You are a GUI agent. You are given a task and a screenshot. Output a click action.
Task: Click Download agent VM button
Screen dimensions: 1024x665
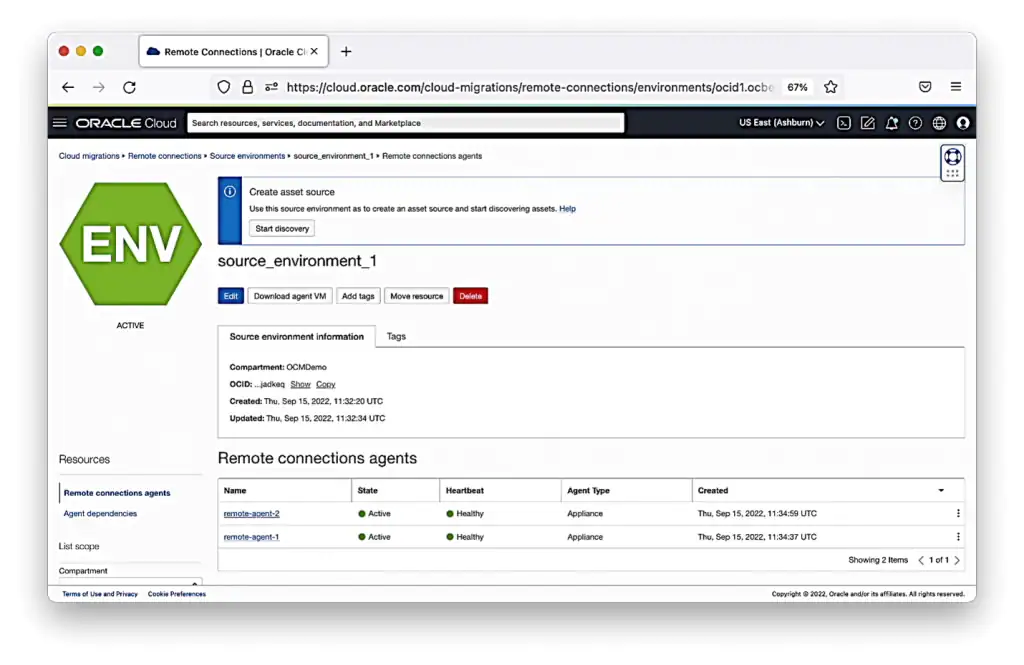tap(290, 296)
